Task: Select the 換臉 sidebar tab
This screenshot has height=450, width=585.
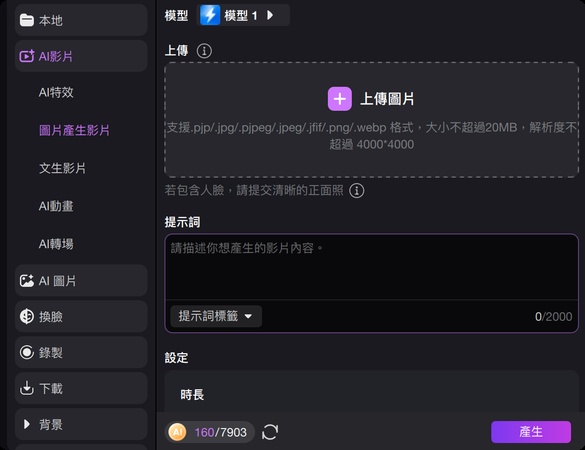Action: tap(81, 316)
